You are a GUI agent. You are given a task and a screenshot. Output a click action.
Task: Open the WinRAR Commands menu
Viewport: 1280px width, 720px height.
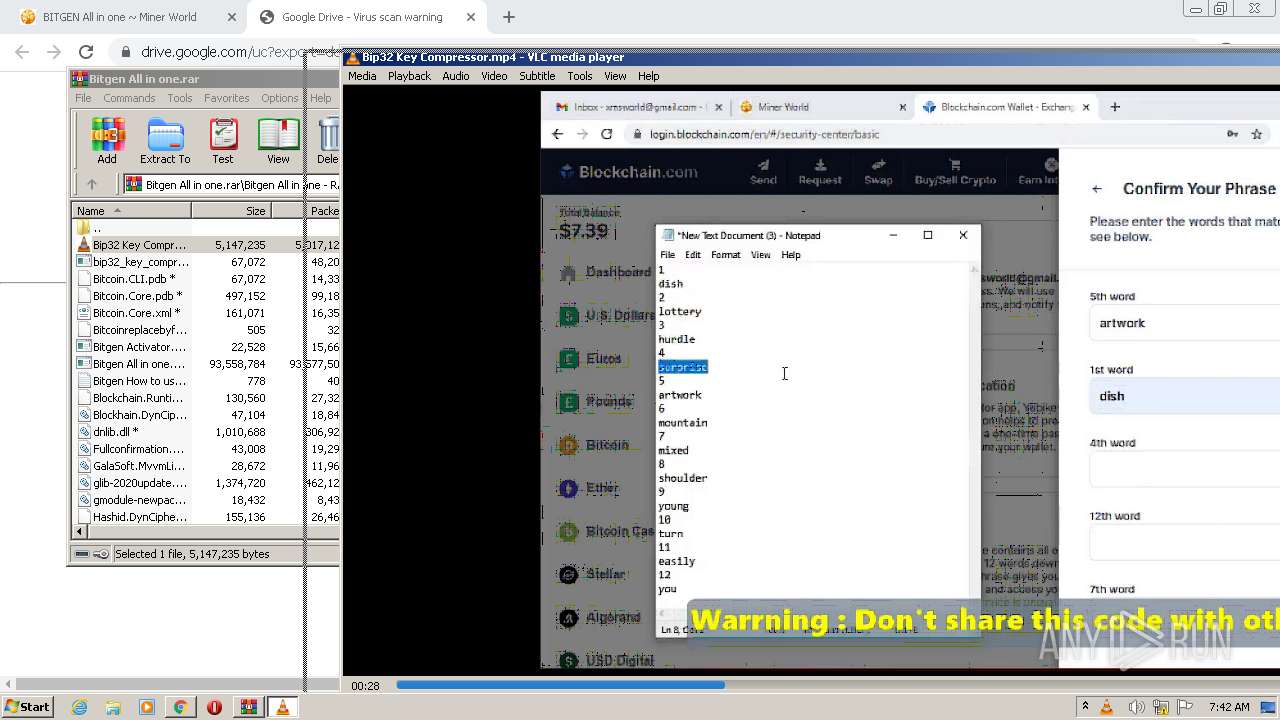129,98
